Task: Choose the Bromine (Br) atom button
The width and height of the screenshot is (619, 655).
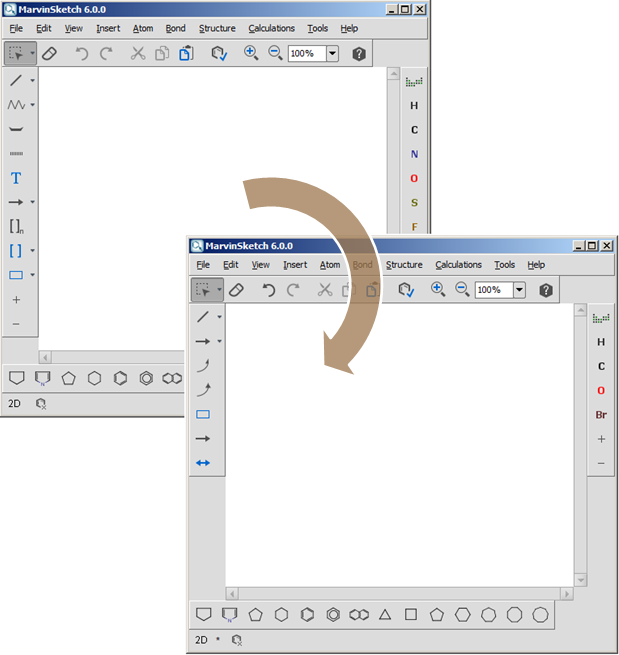Action: point(601,415)
